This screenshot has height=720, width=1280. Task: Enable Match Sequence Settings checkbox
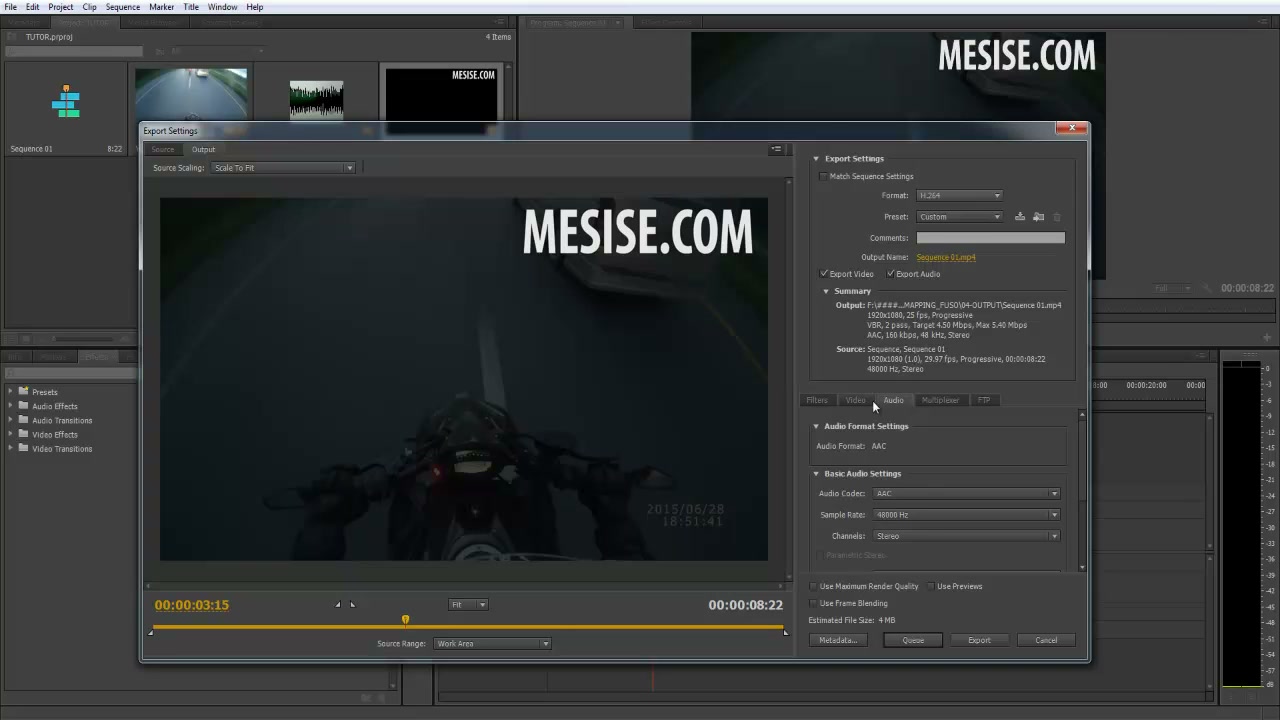click(x=823, y=176)
